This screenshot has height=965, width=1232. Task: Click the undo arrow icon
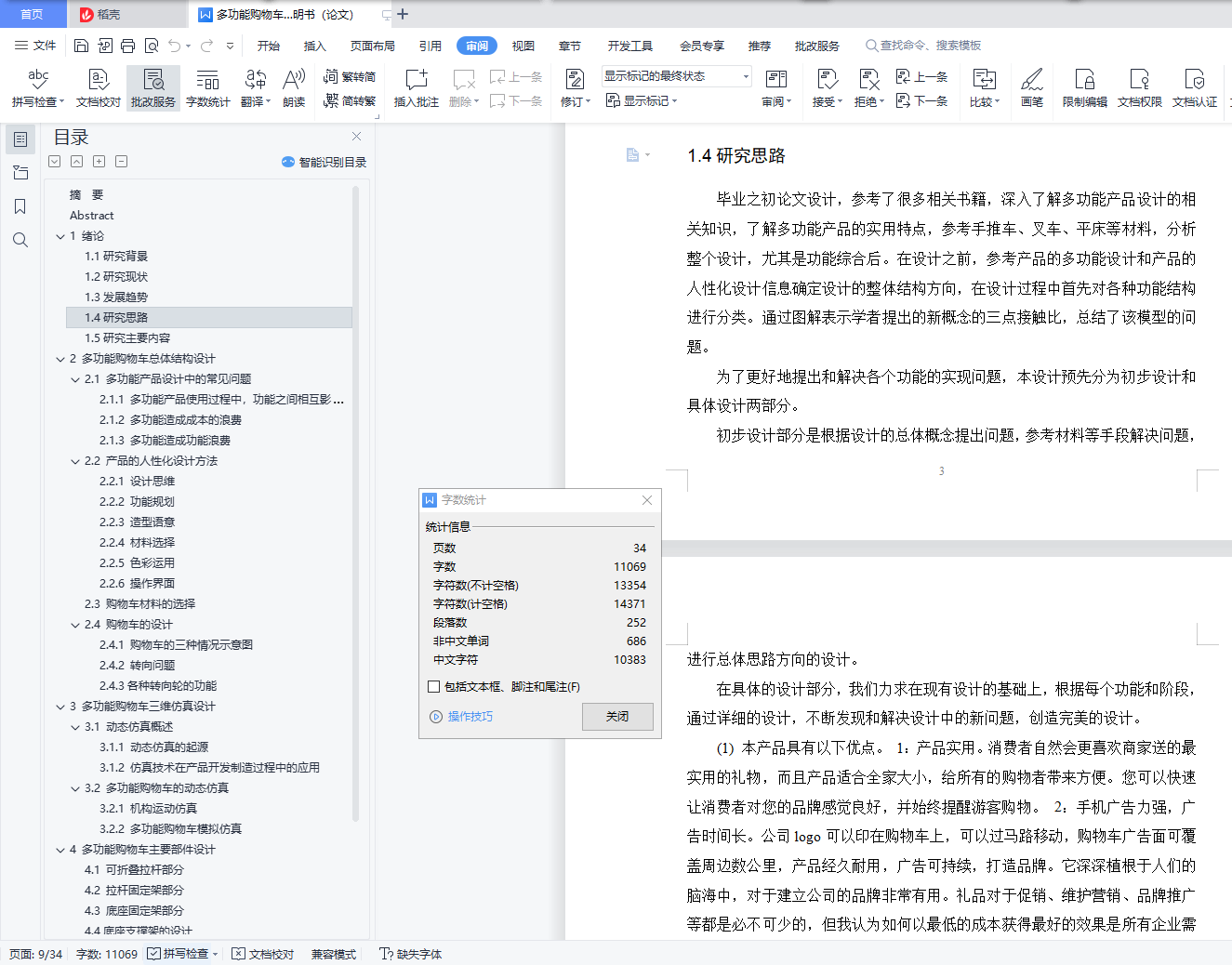click(175, 46)
